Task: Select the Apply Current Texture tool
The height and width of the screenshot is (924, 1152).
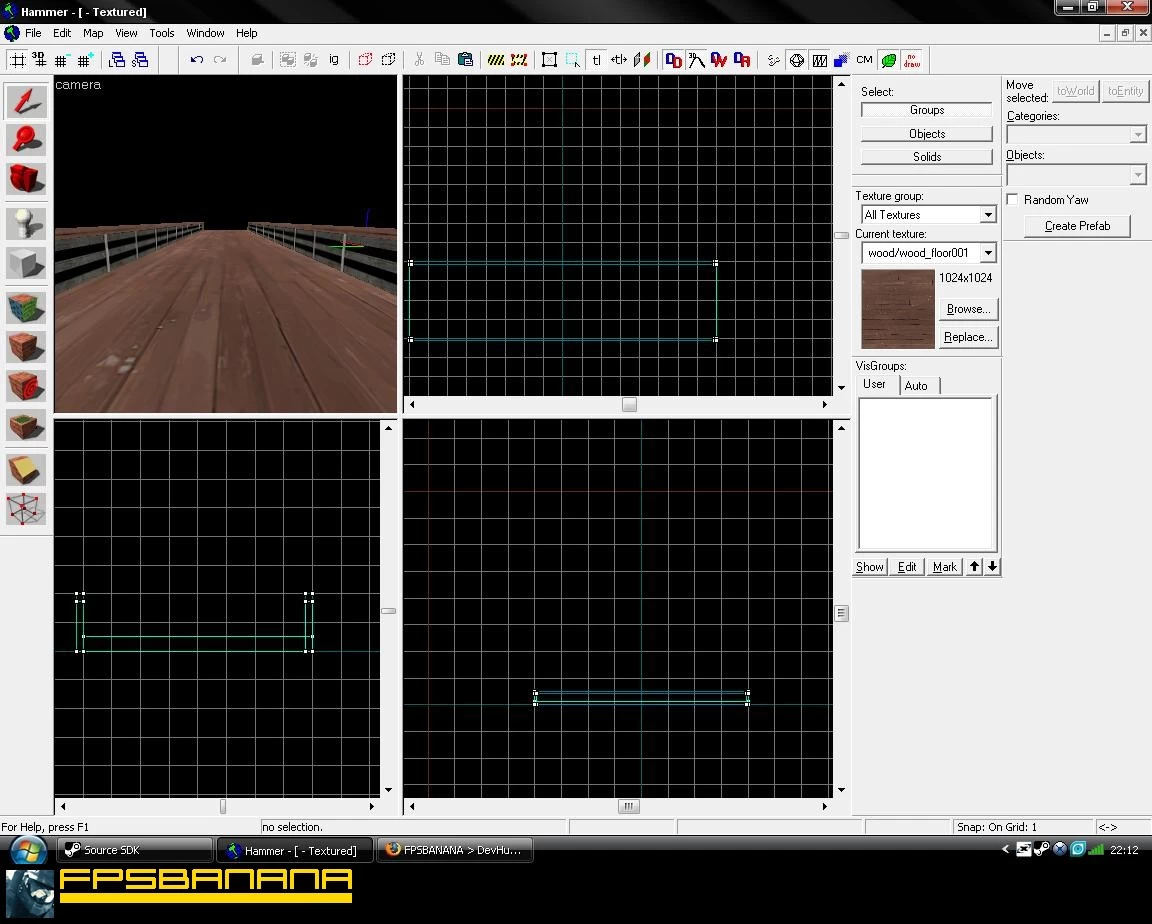Action: 26,347
